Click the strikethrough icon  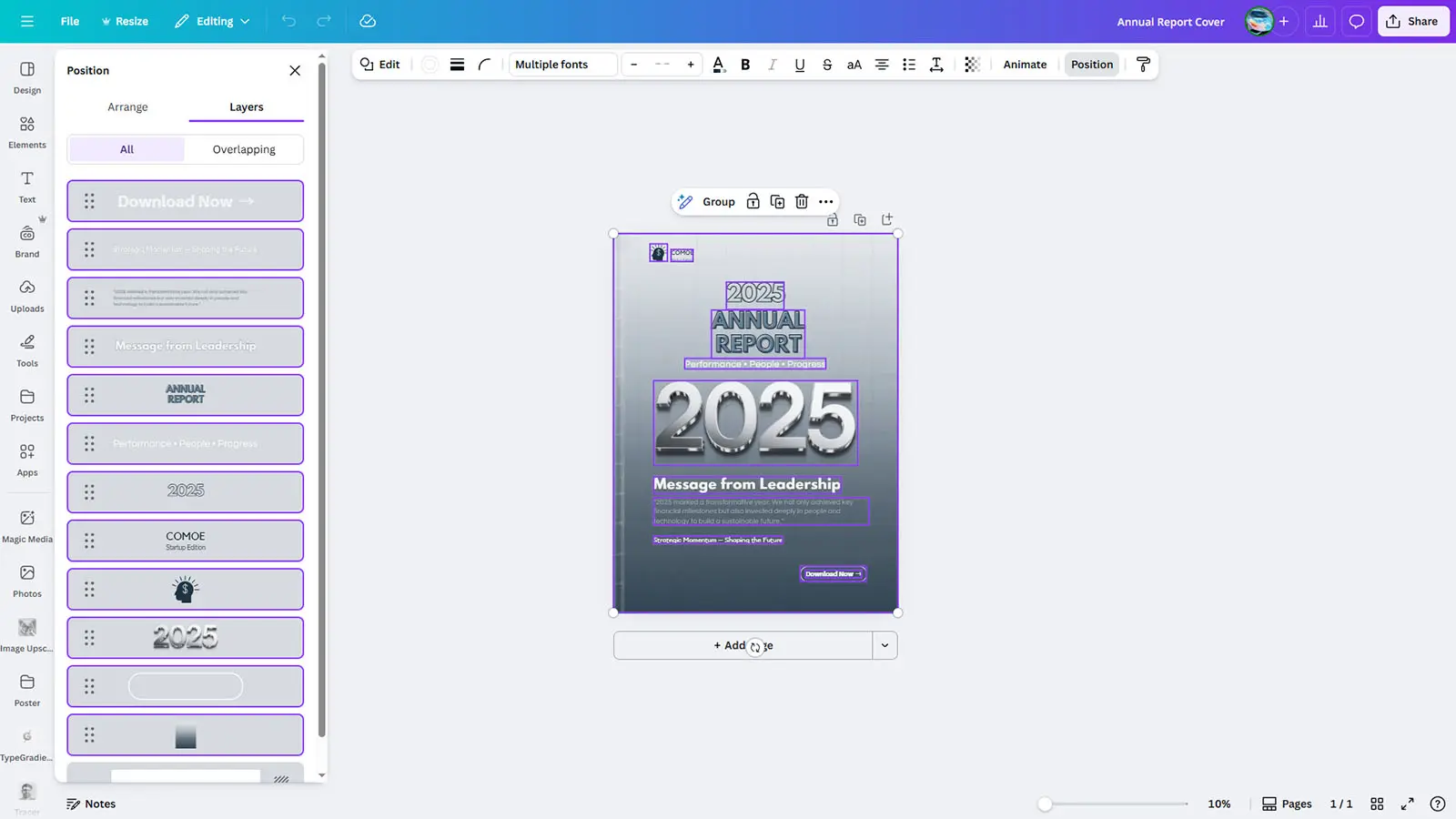tap(826, 65)
